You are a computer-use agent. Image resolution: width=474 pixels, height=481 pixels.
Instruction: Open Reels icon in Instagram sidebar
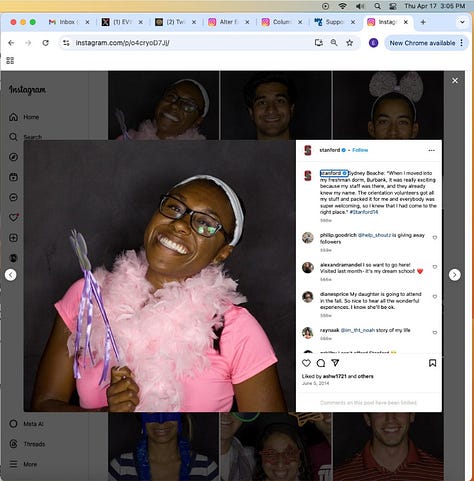click(x=13, y=177)
